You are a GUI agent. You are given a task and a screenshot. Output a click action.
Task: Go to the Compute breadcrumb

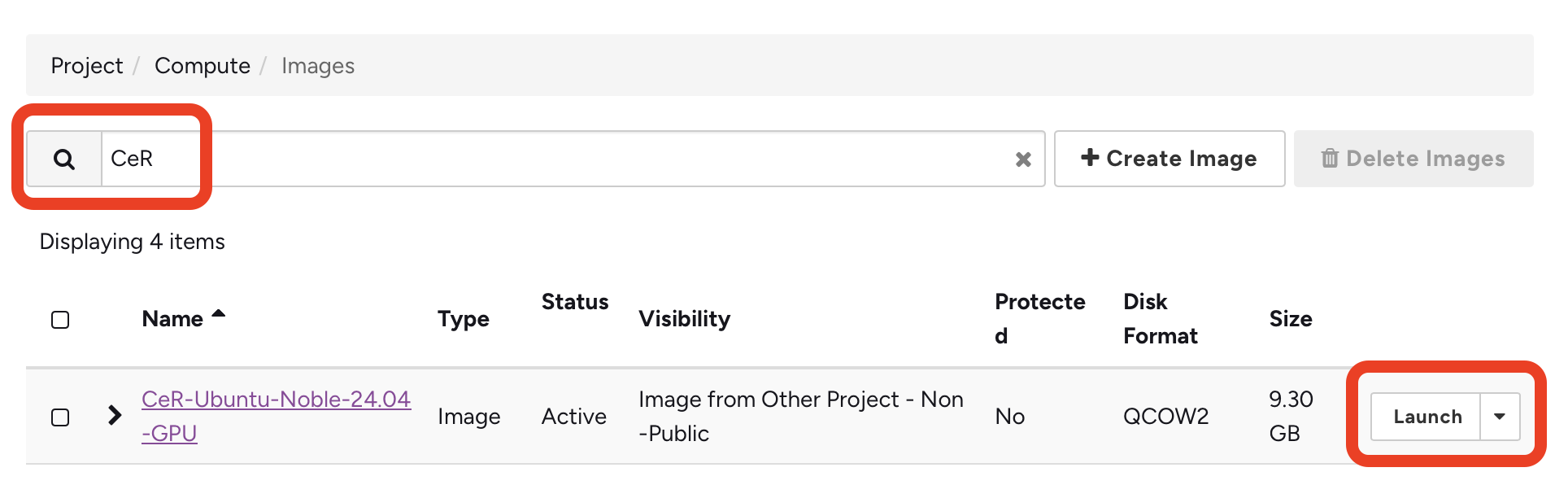point(202,66)
